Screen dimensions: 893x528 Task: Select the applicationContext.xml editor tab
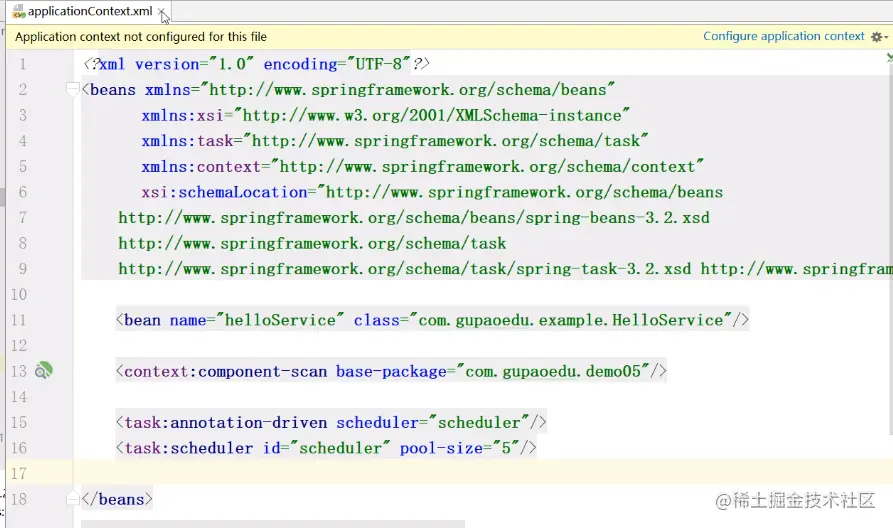tap(89, 11)
